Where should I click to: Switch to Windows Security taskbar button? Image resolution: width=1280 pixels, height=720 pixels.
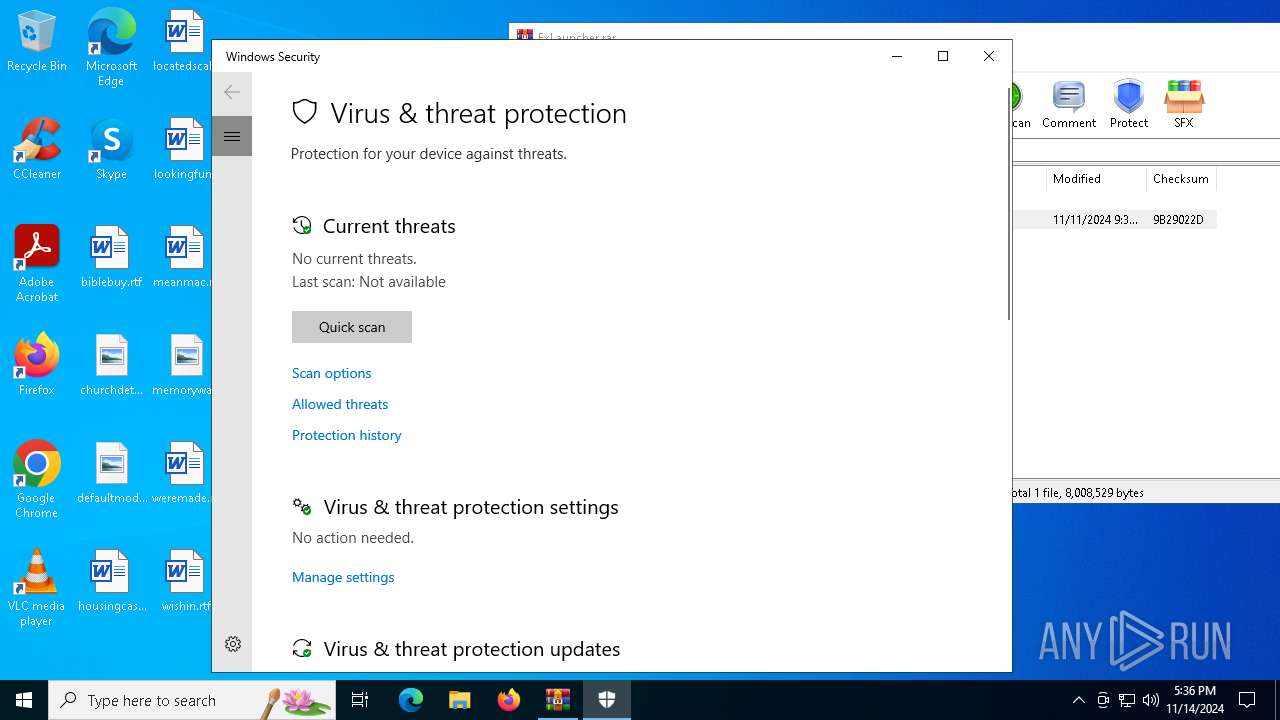(607, 700)
